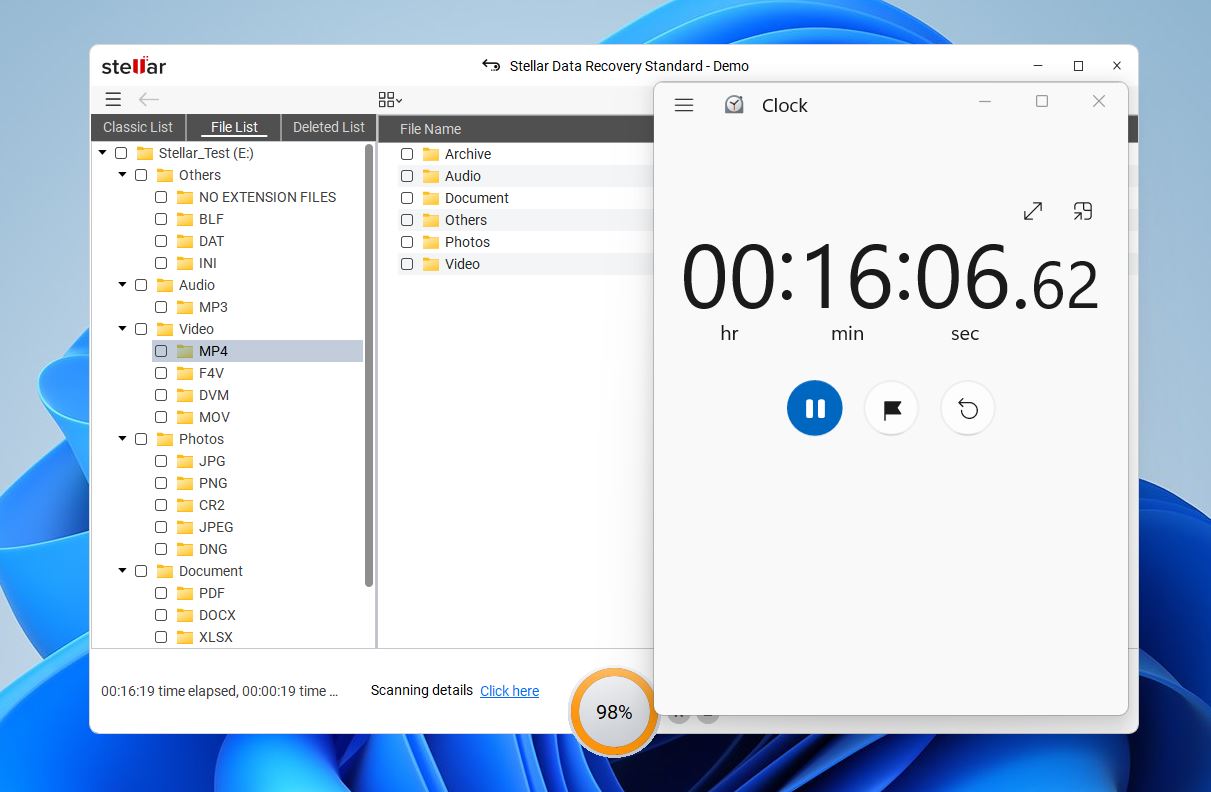Click the PDF folder icon in tree
Screen dimensions: 1211x792
coord(185,593)
